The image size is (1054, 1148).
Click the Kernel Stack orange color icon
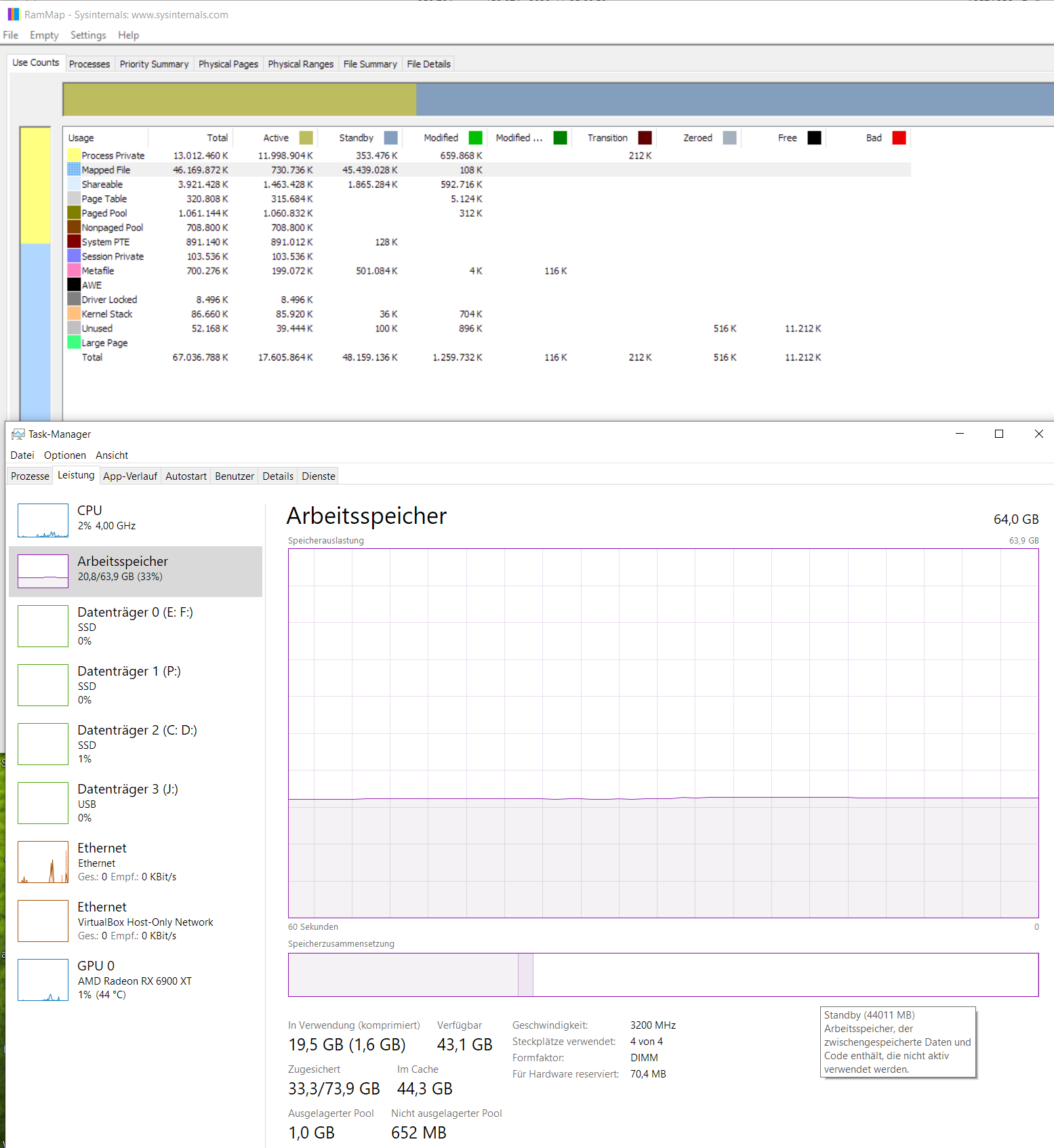74,314
